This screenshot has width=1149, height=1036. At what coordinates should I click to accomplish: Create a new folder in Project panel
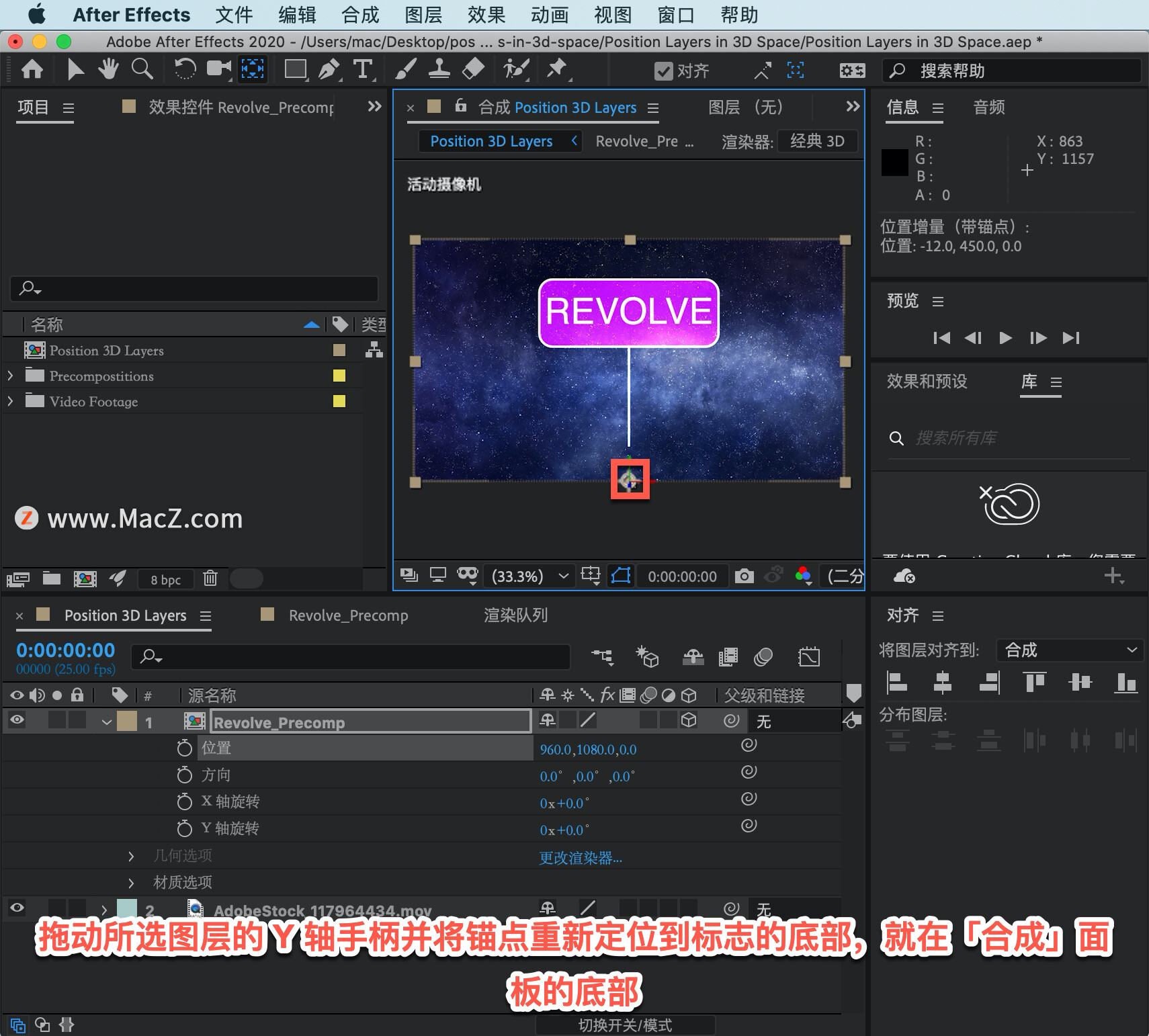52,578
